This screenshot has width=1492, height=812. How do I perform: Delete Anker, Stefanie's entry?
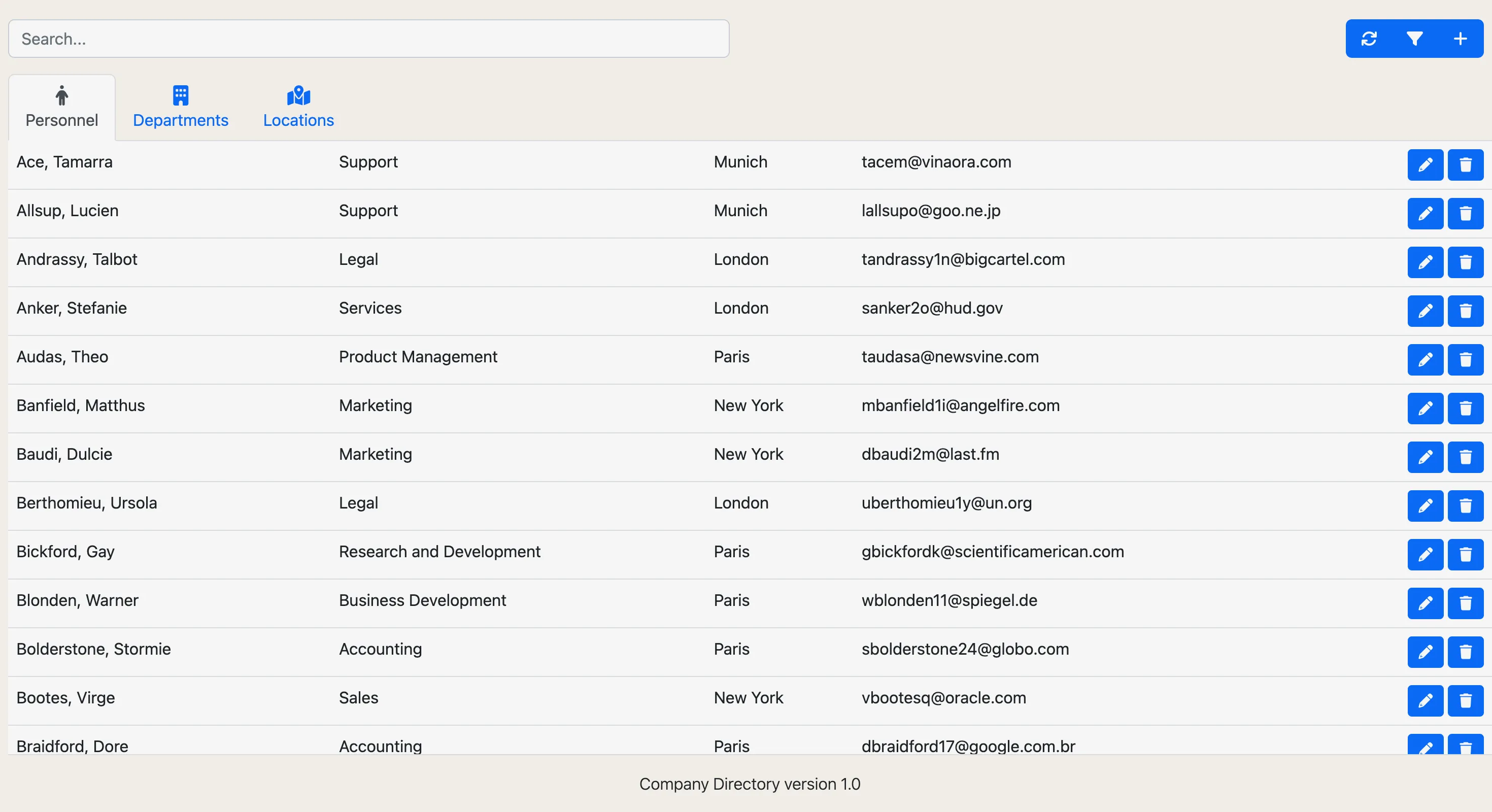[1466, 311]
